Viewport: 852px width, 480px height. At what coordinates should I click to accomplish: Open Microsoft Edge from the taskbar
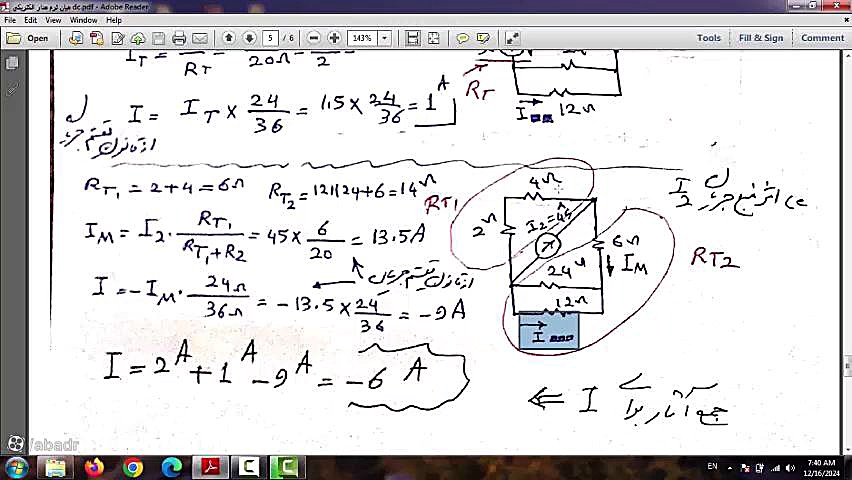click(172, 467)
